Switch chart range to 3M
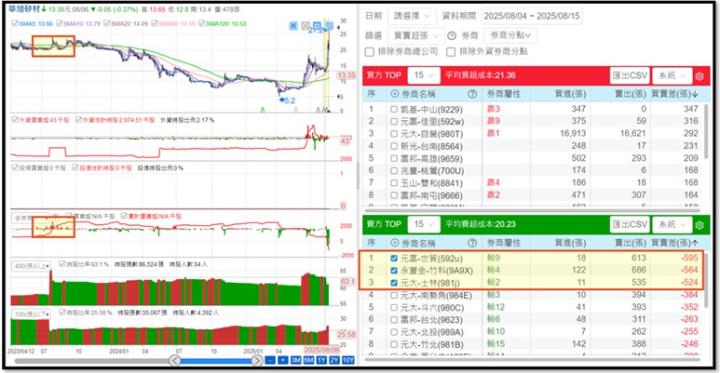 pyautogui.click(x=296, y=361)
